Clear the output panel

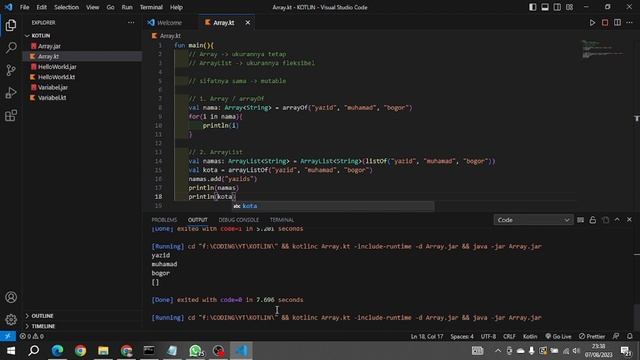580,220
